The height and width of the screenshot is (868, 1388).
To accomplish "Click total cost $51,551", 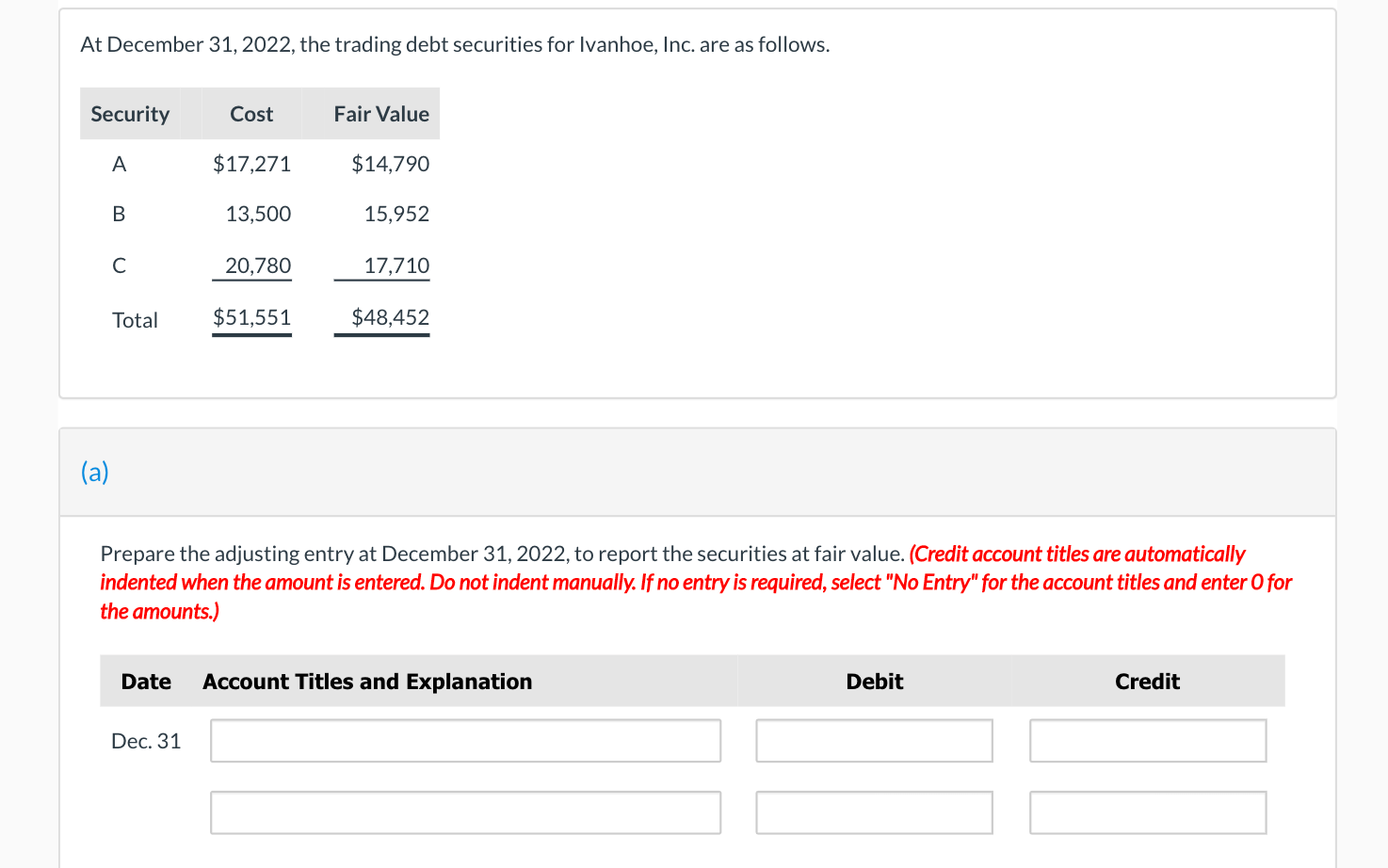I will (251, 317).
